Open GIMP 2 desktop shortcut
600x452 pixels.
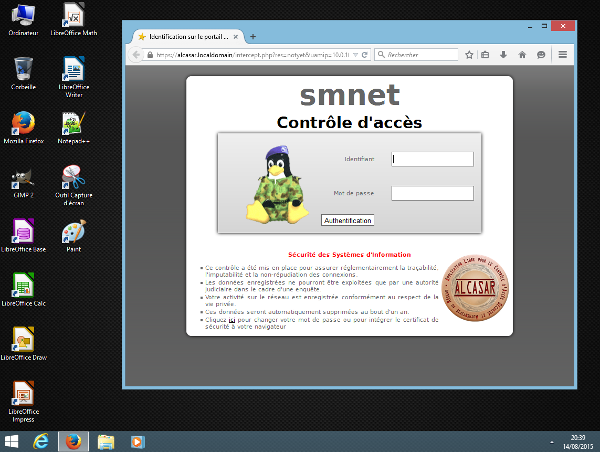point(23,182)
